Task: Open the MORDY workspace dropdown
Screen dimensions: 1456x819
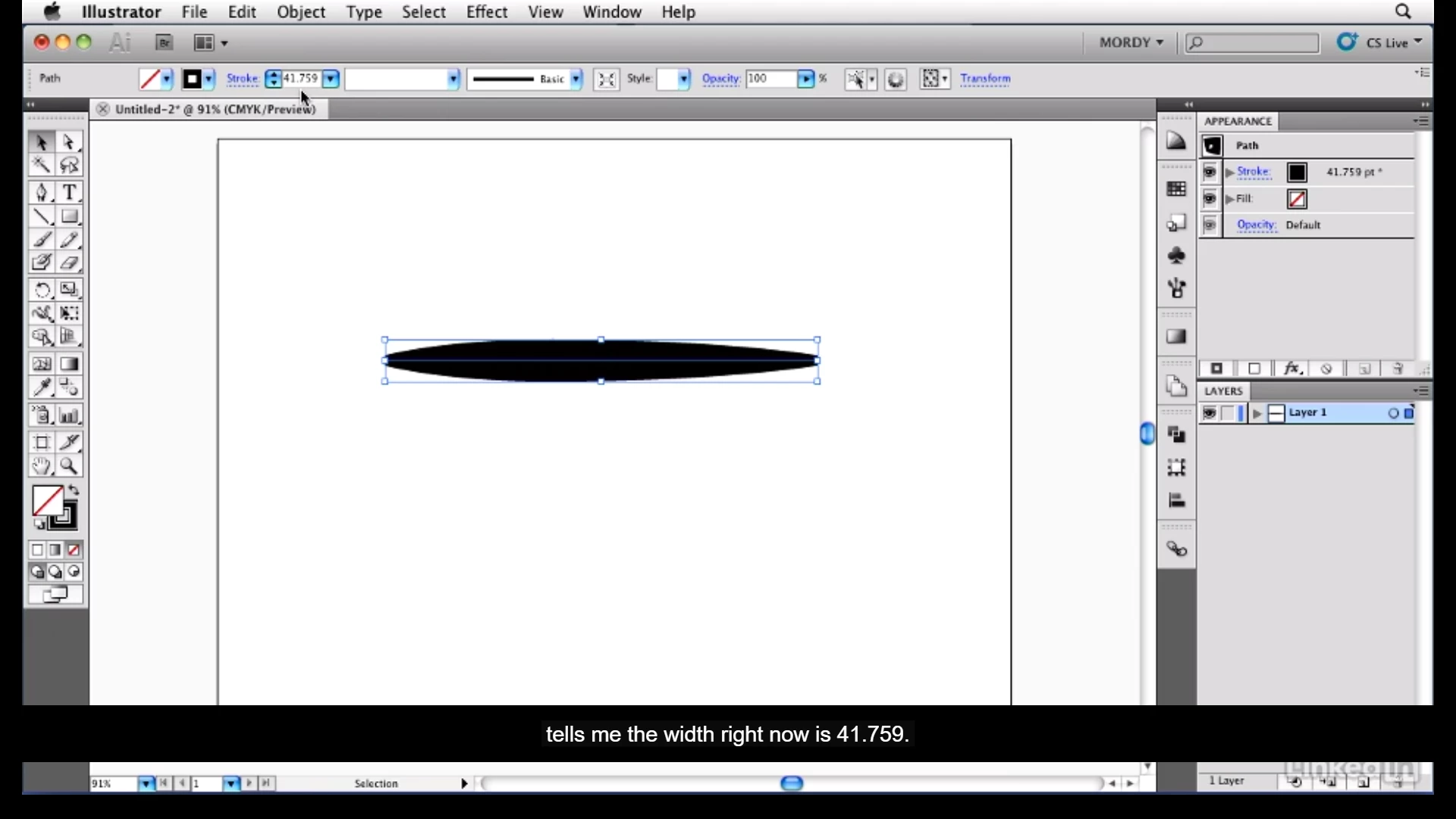Action: pyautogui.click(x=1131, y=42)
